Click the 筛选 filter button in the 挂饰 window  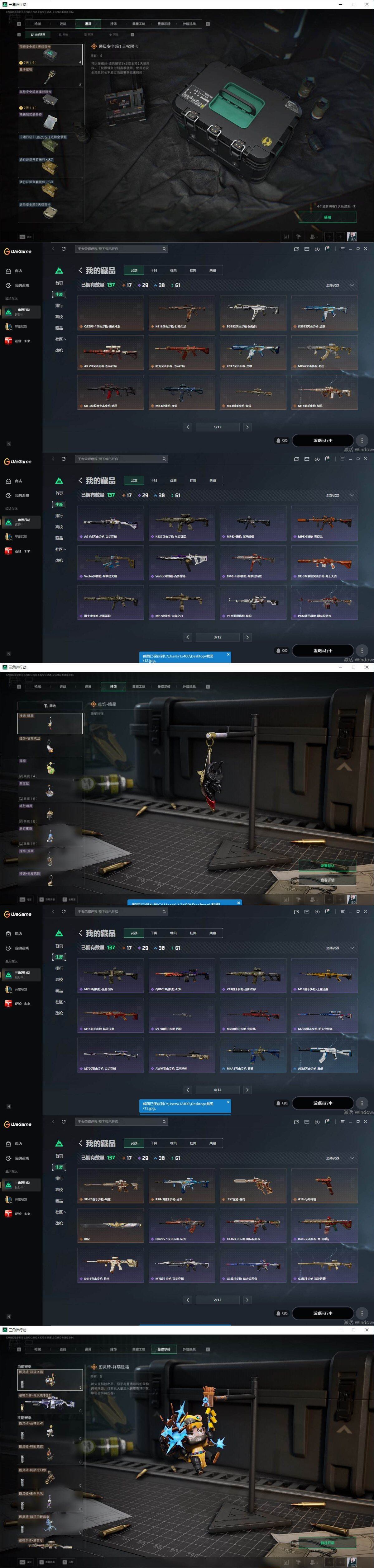(x=50, y=706)
